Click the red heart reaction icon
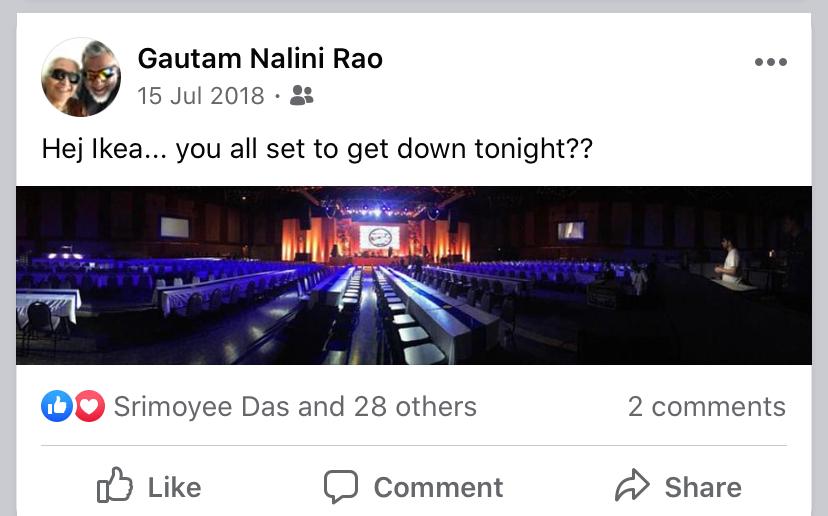Screen dimensions: 828x516 [x=89, y=406]
